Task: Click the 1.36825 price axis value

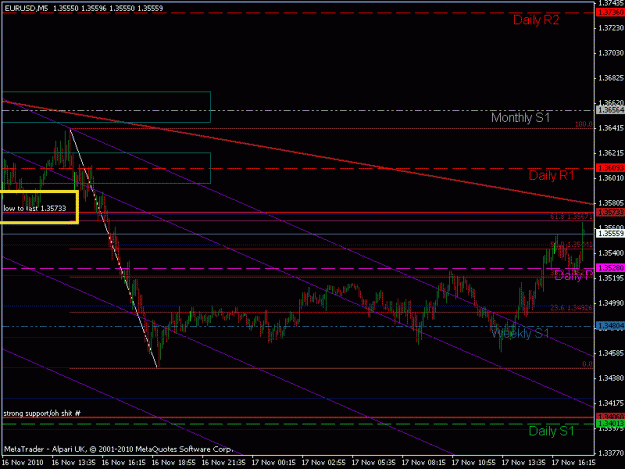Action: (611, 78)
